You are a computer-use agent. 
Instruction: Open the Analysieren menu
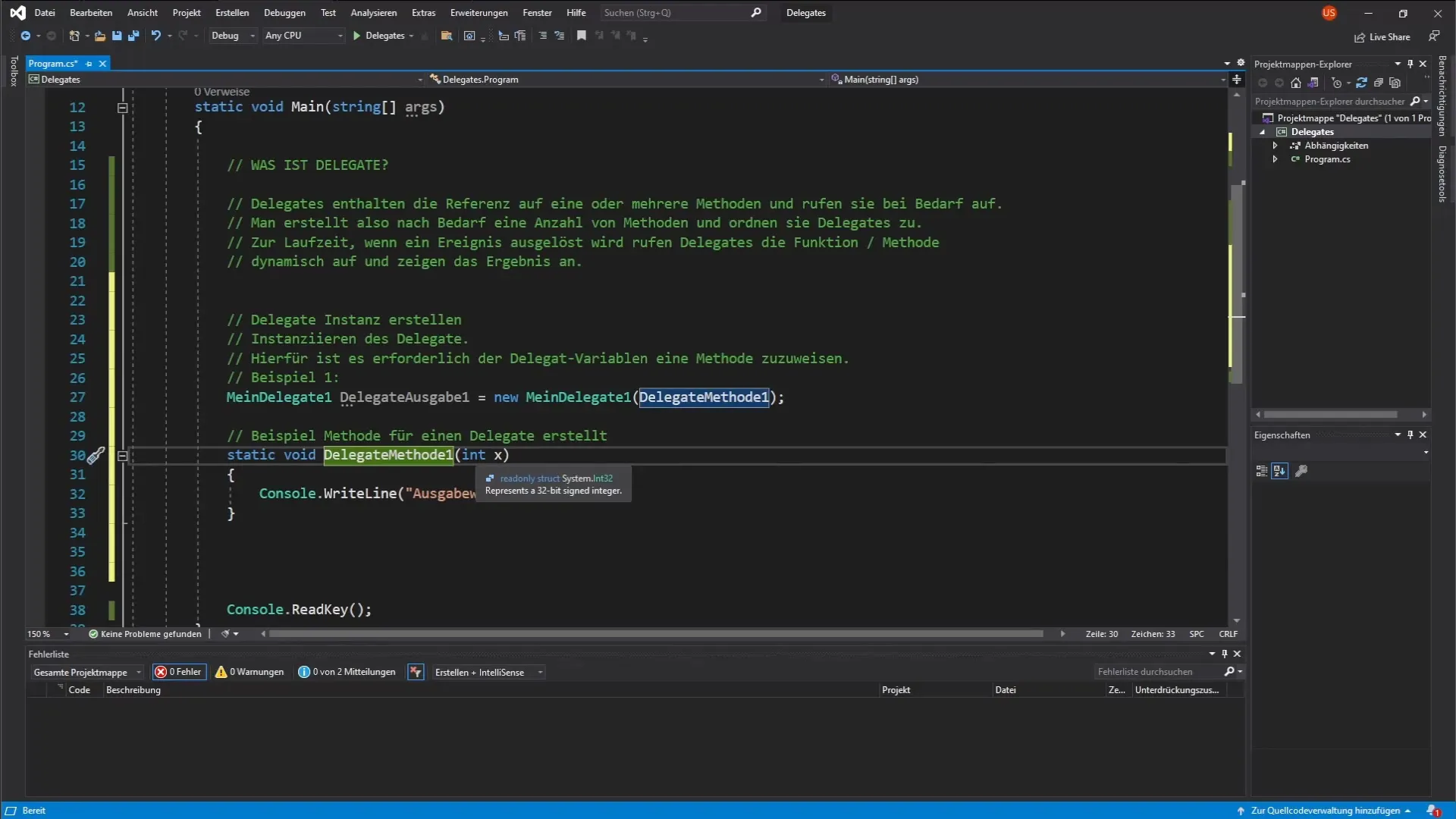[x=373, y=13]
